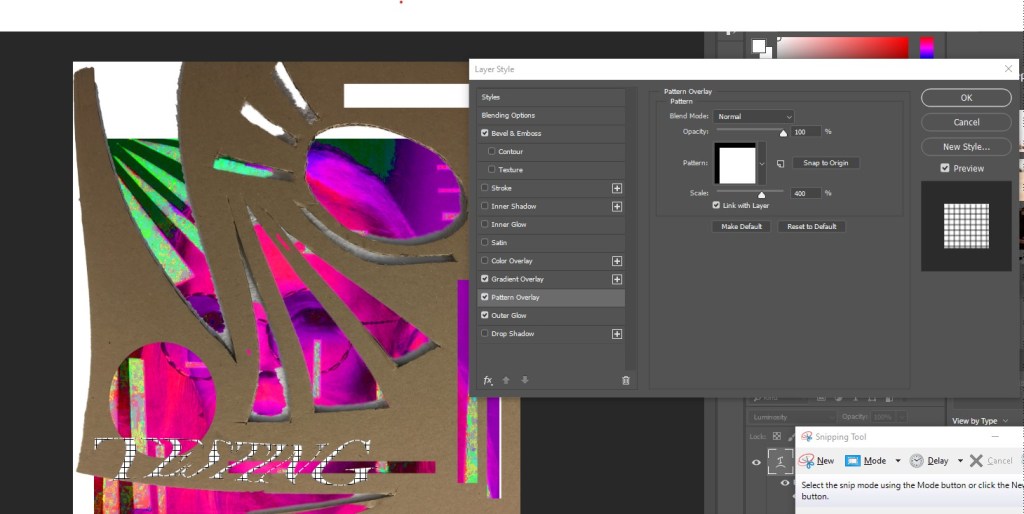Uncheck the Bevel & Emboss effect checkbox
Viewport: 1024px width, 514px height.
click(x=485, y=133)
